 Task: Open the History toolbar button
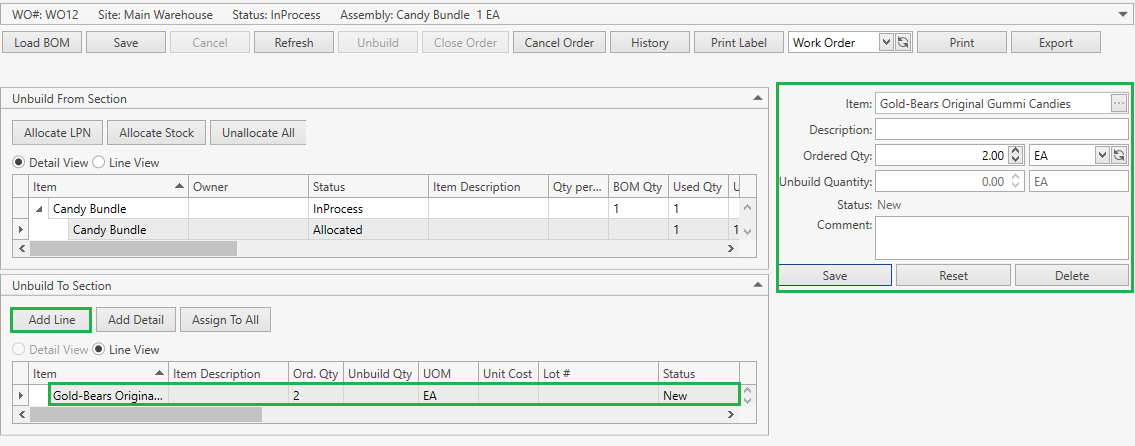point(649,42)
